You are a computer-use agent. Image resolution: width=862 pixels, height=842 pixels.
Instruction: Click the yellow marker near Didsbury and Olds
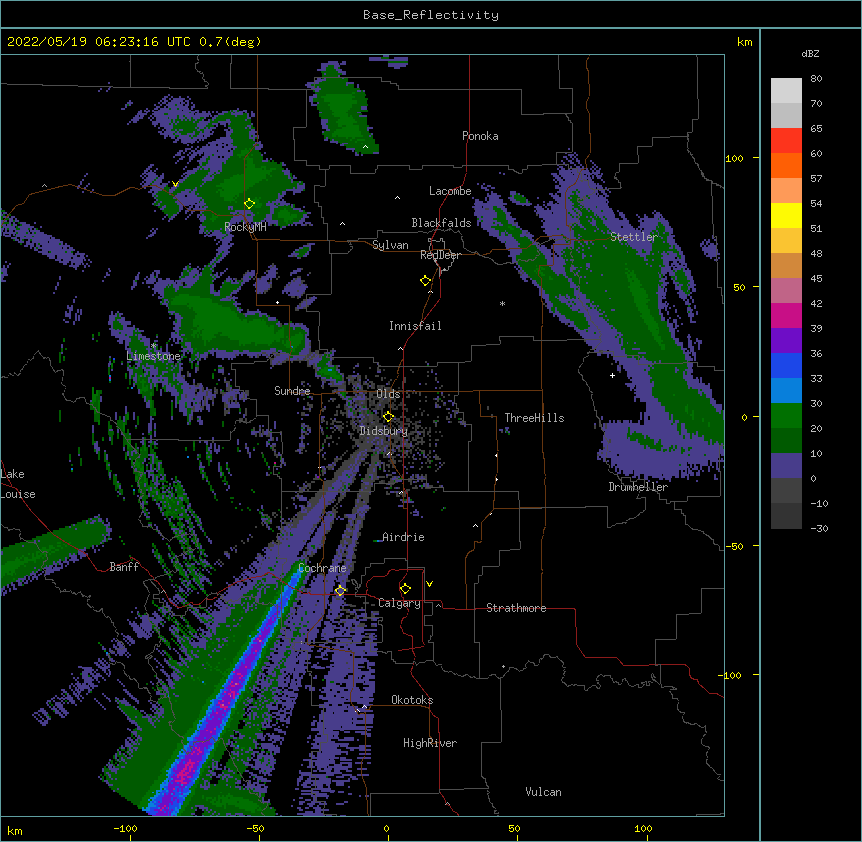[388, 417]
